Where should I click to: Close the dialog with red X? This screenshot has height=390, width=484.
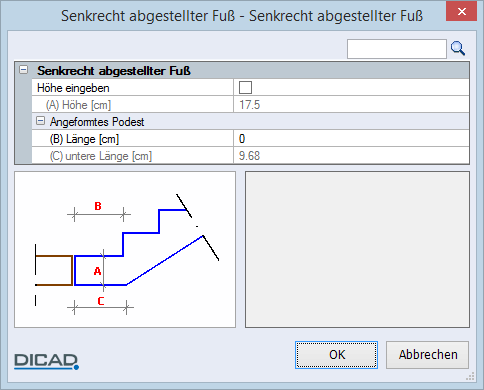462,12
